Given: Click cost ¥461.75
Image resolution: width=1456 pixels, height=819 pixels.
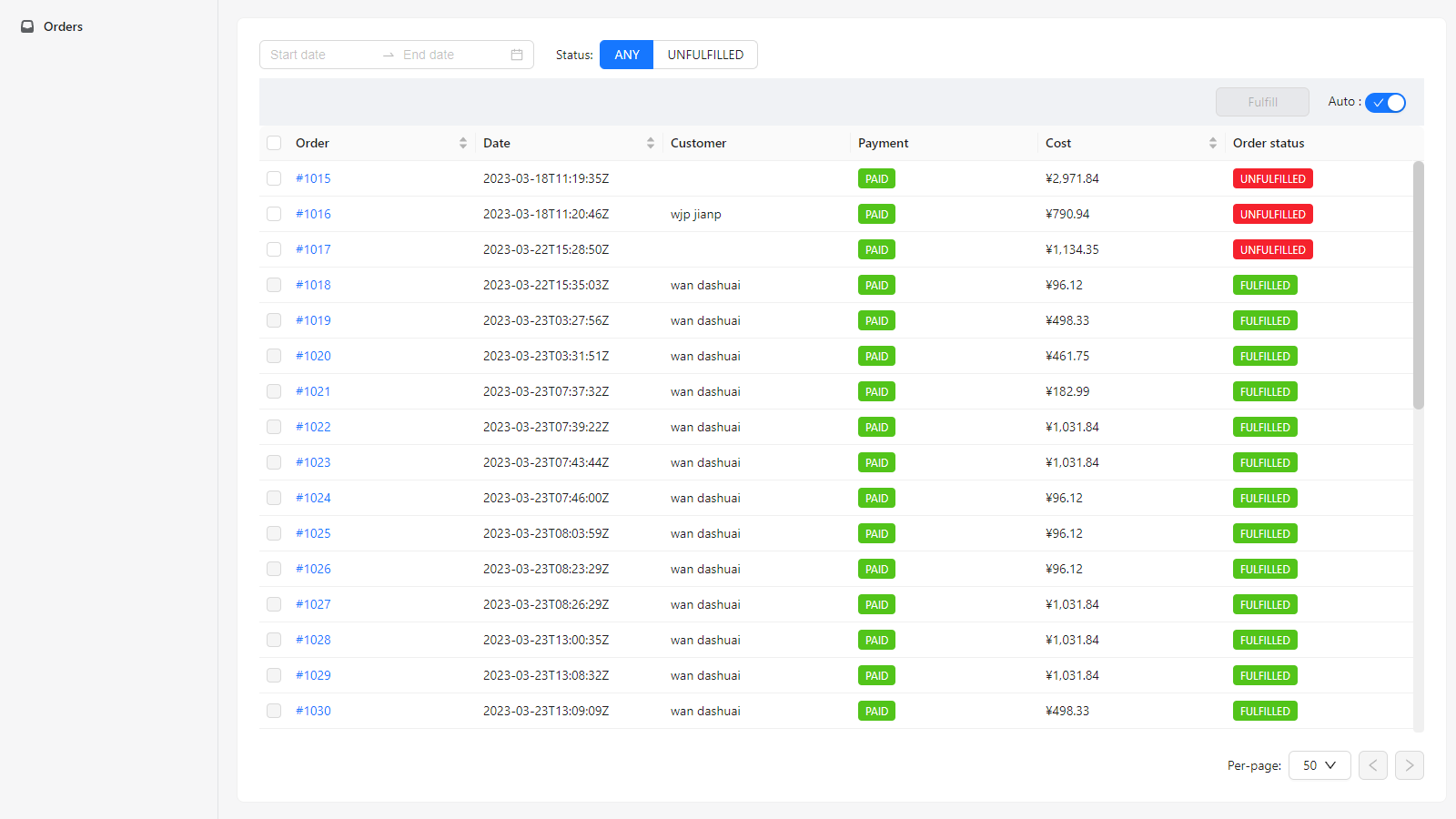Looking at the screenshot, I should (x=1067, y=356).
